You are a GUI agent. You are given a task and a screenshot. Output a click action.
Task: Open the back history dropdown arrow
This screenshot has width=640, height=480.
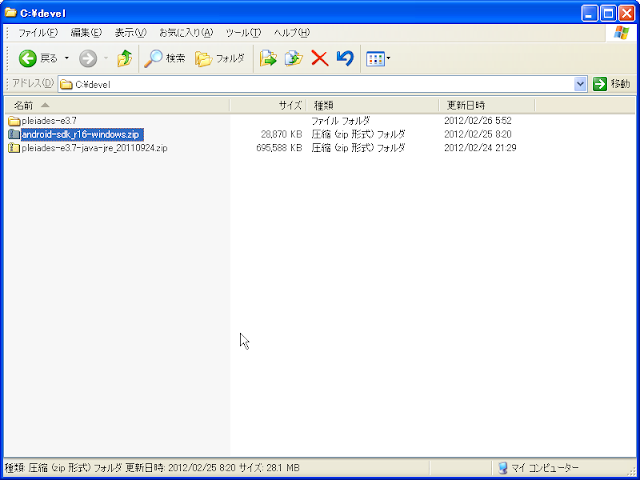pyautogui.click(x=67, y=59)
